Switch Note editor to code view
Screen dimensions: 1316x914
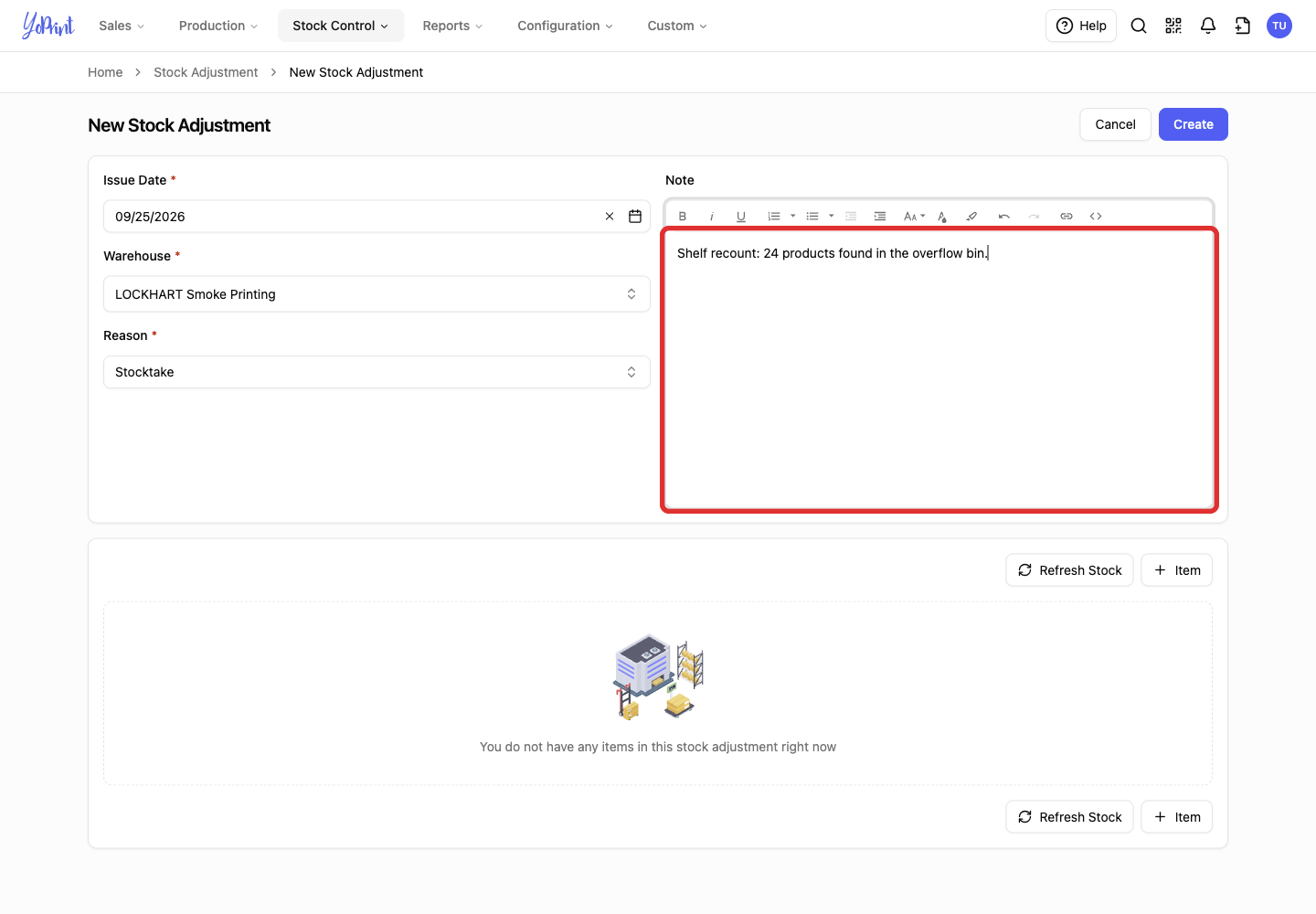[1096, 217]
